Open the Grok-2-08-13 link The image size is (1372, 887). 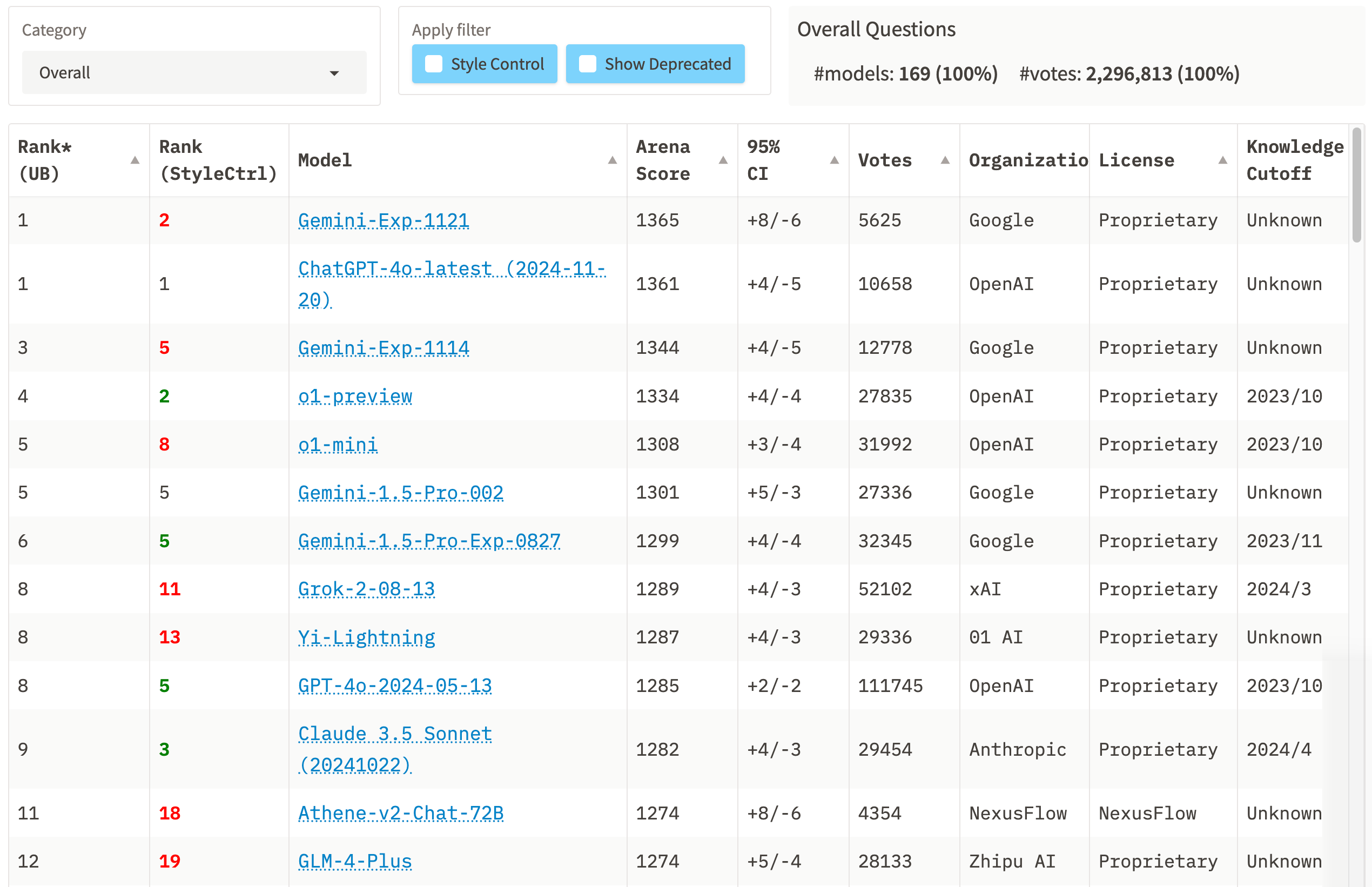[x=366, y=589]
